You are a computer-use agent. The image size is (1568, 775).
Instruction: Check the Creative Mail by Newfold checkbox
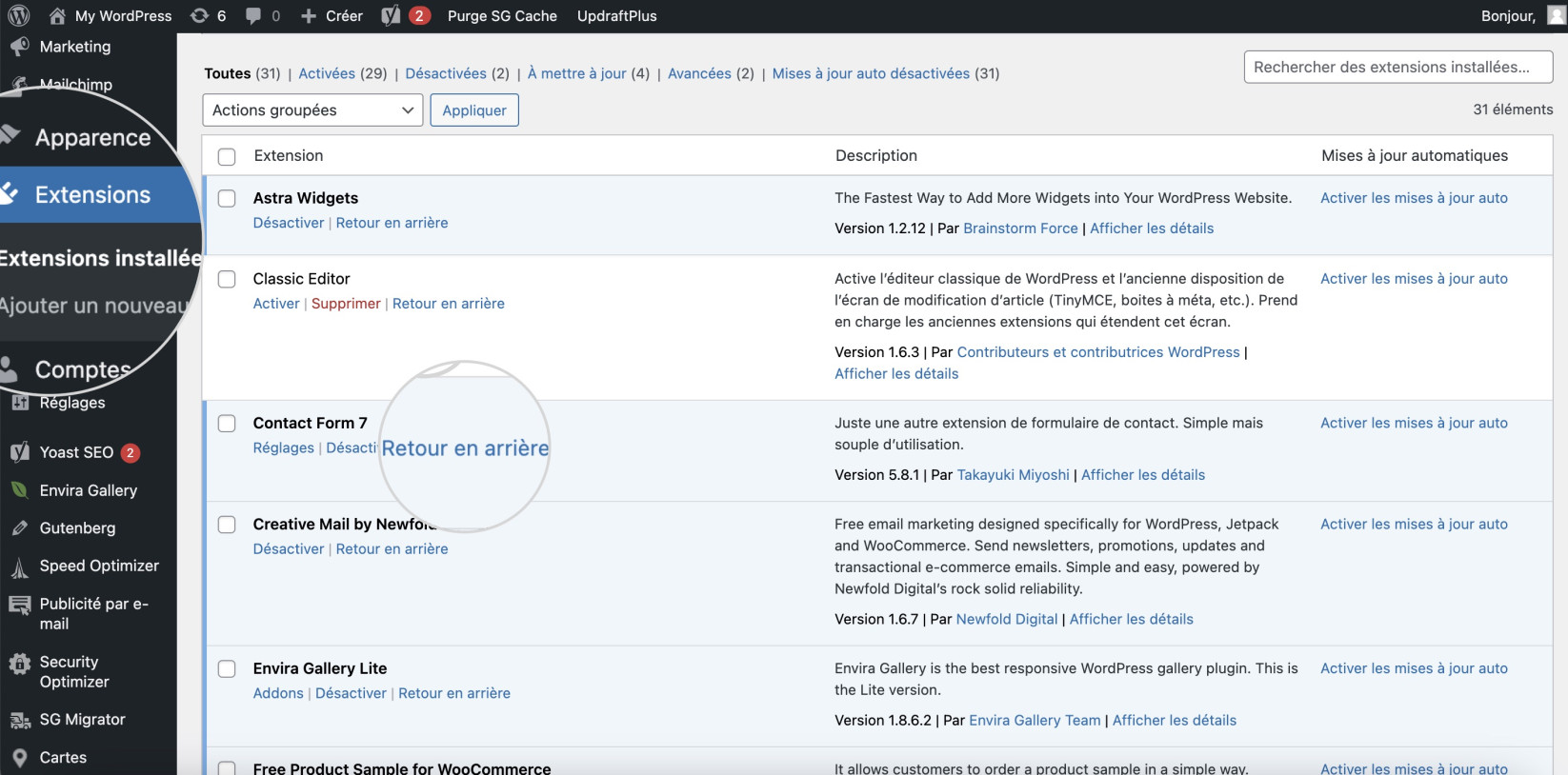point(227,525)
